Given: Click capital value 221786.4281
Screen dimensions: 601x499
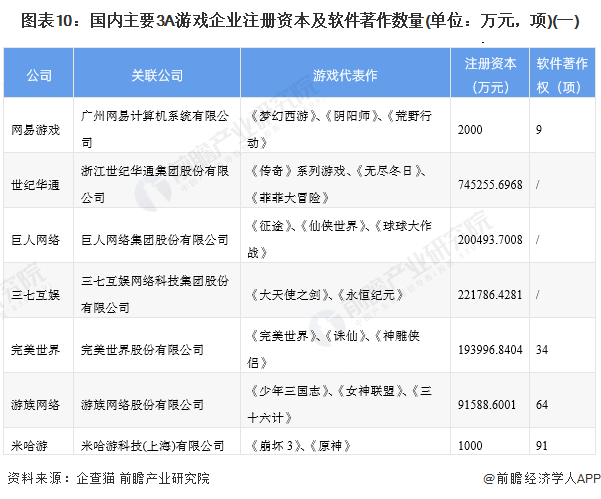Looking at the screenshot, I should [x=490, y=290].
